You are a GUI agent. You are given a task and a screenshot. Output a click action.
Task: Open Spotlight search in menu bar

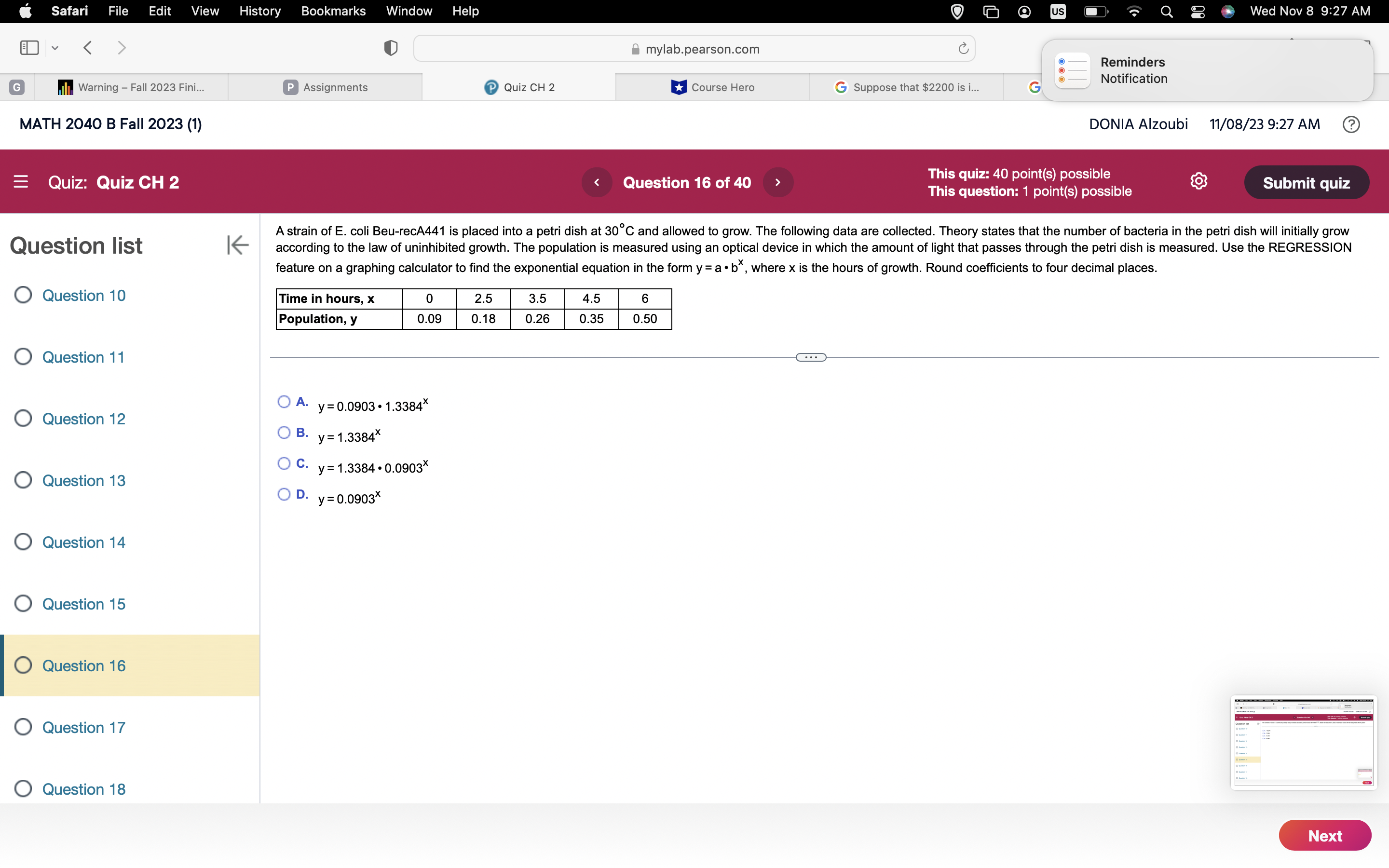click(1166, 11)
